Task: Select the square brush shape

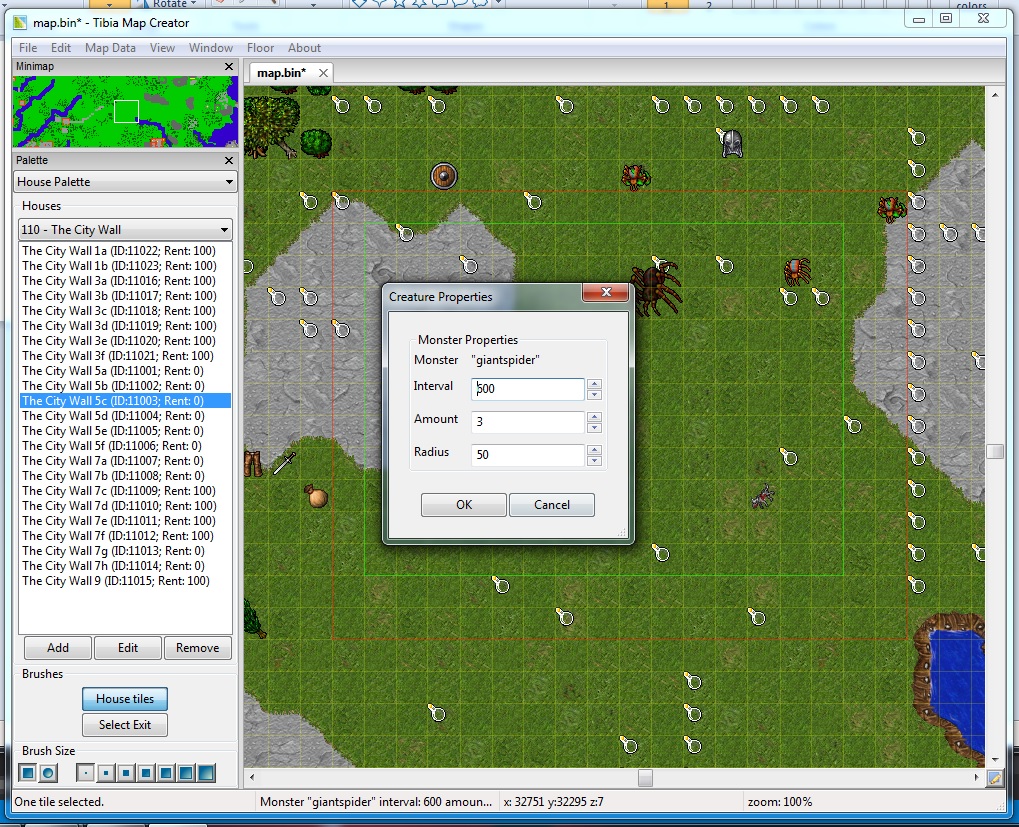Action: (x=27, y=773)
